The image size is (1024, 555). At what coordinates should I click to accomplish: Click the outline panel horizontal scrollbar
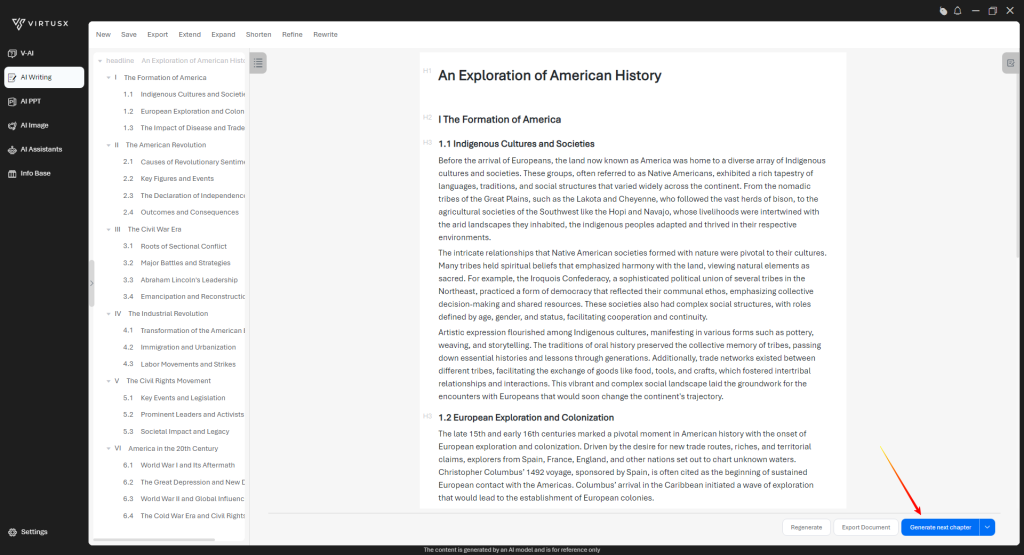tap(154, 540)
